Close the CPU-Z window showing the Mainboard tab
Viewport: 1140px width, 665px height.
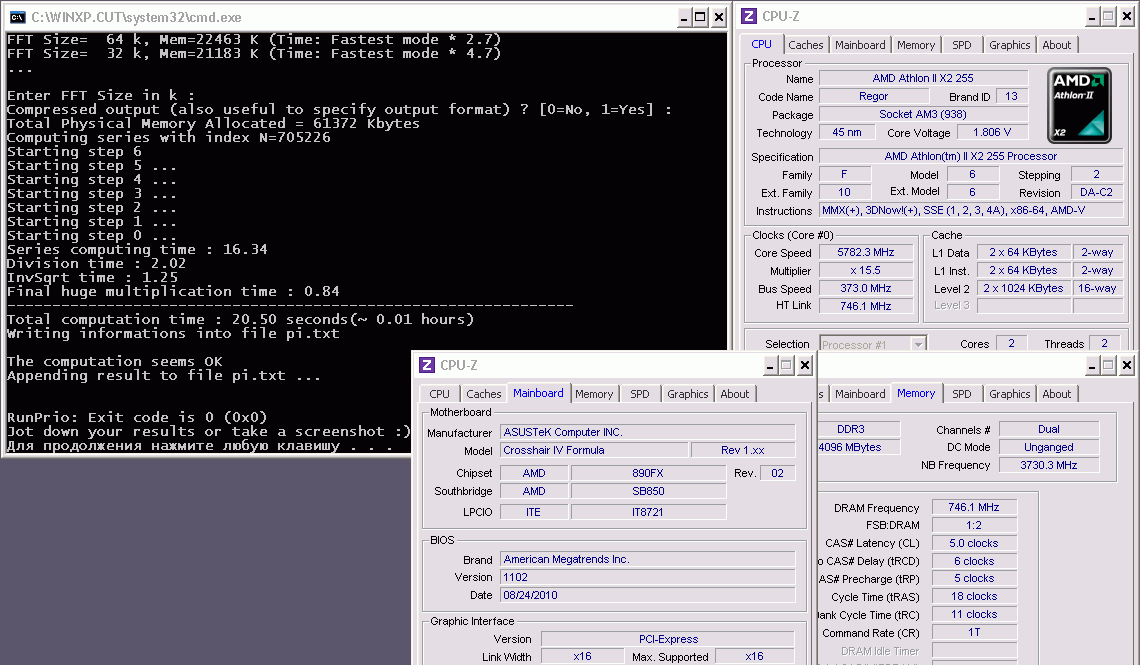pyautogui.click(x=805, y=366)
